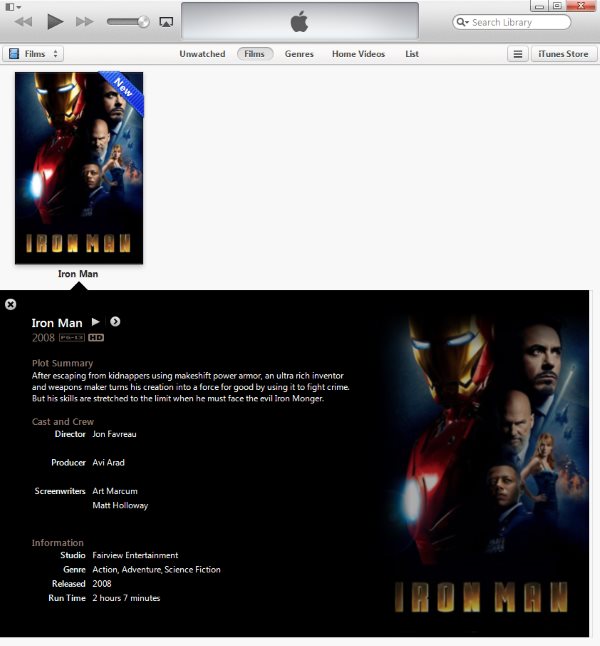Switch to the List view tab

412,54
